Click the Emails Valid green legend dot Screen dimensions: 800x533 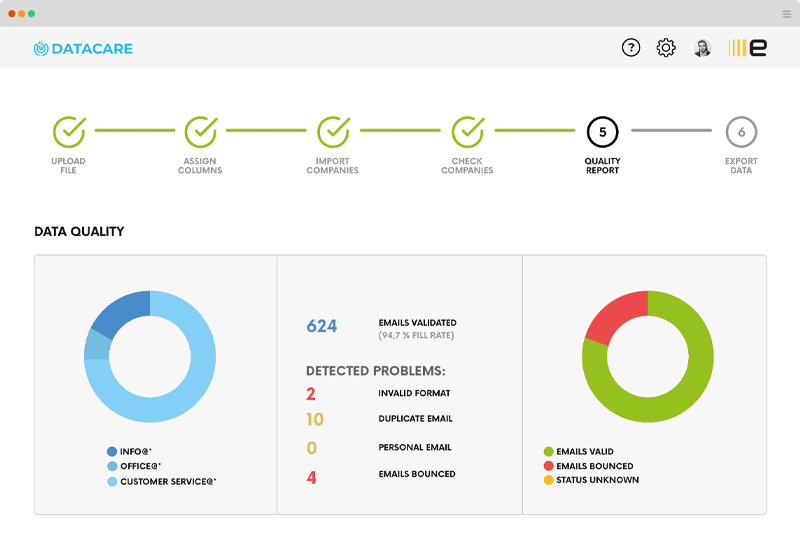pos(548,452)
